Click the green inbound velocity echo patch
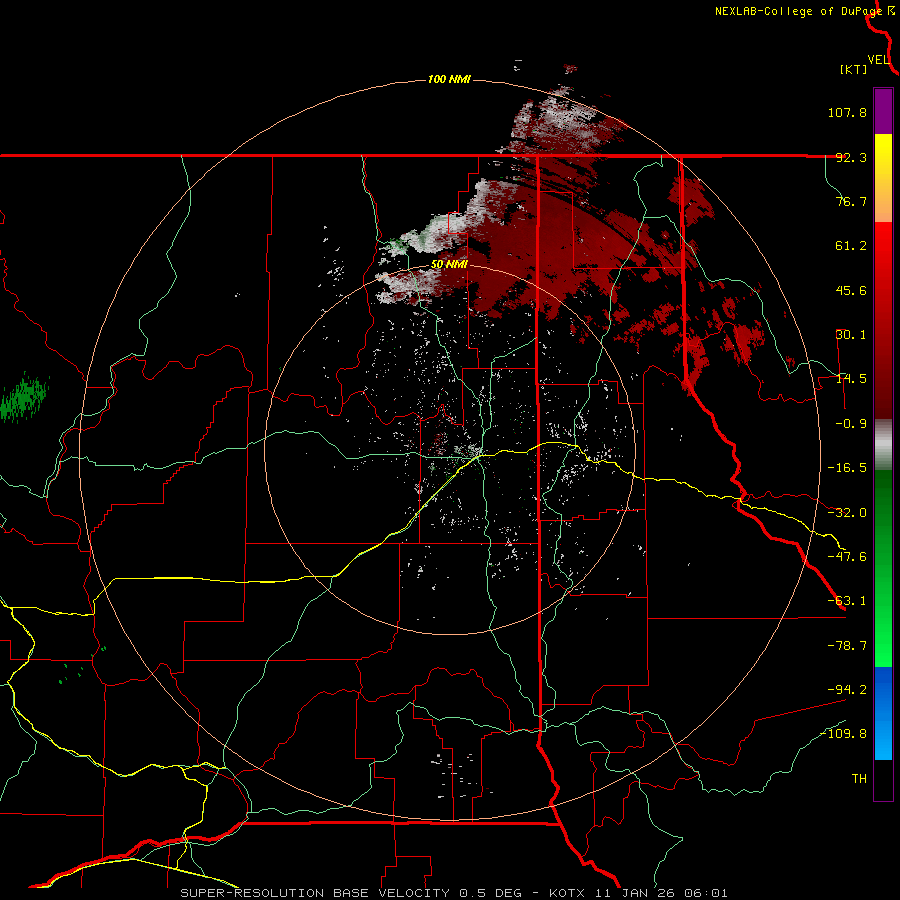The width and height of the screenshot is (900, 900). click(24, 397)
